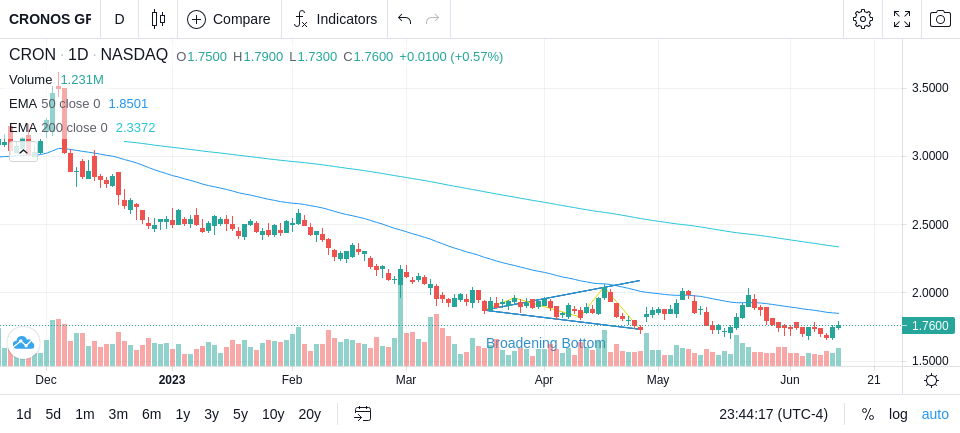
Task: Select the 3m time range
Action: coord(118,414)
